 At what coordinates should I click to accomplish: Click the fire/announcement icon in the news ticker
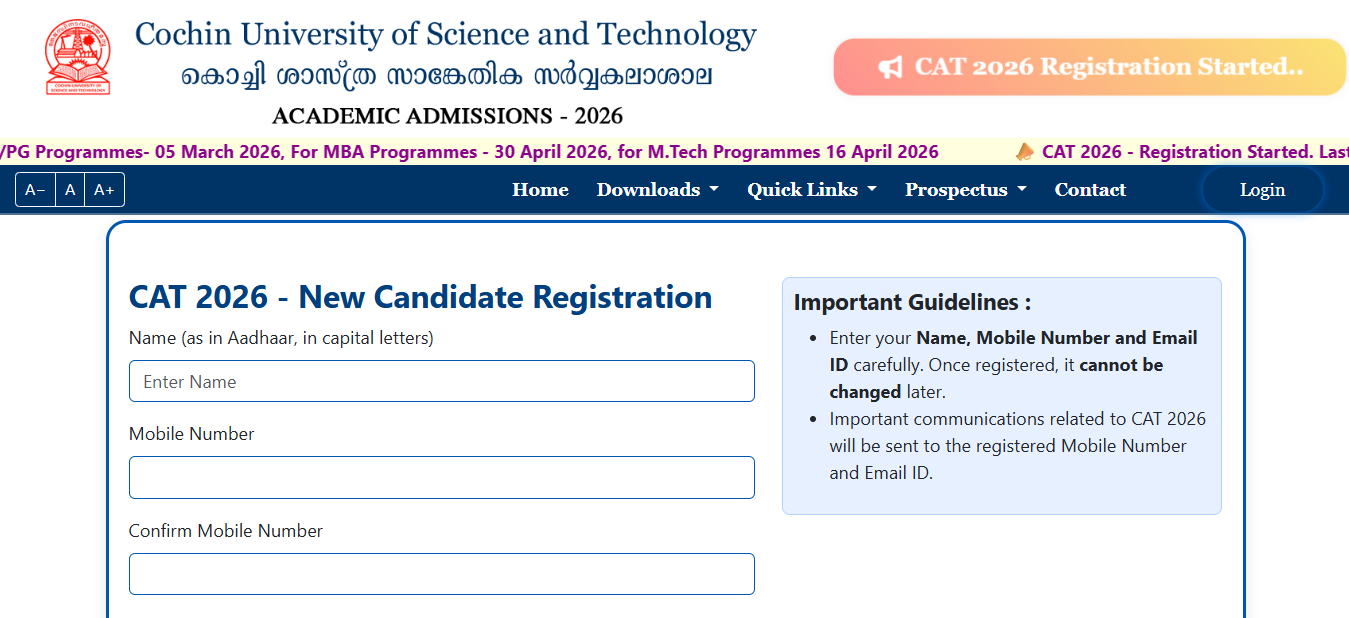coord(1026,151)
